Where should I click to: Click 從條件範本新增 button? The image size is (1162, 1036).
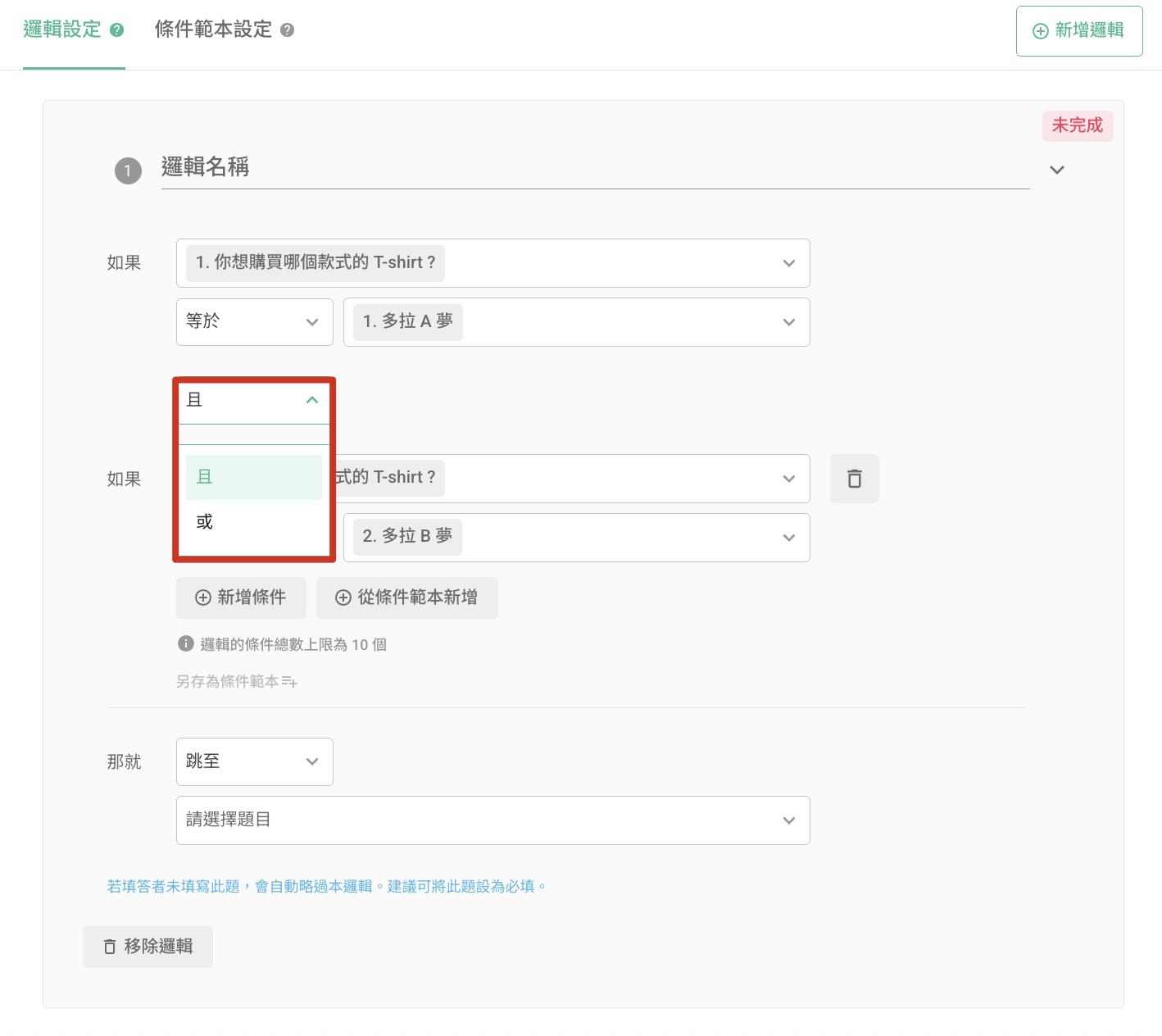[406, 598]
